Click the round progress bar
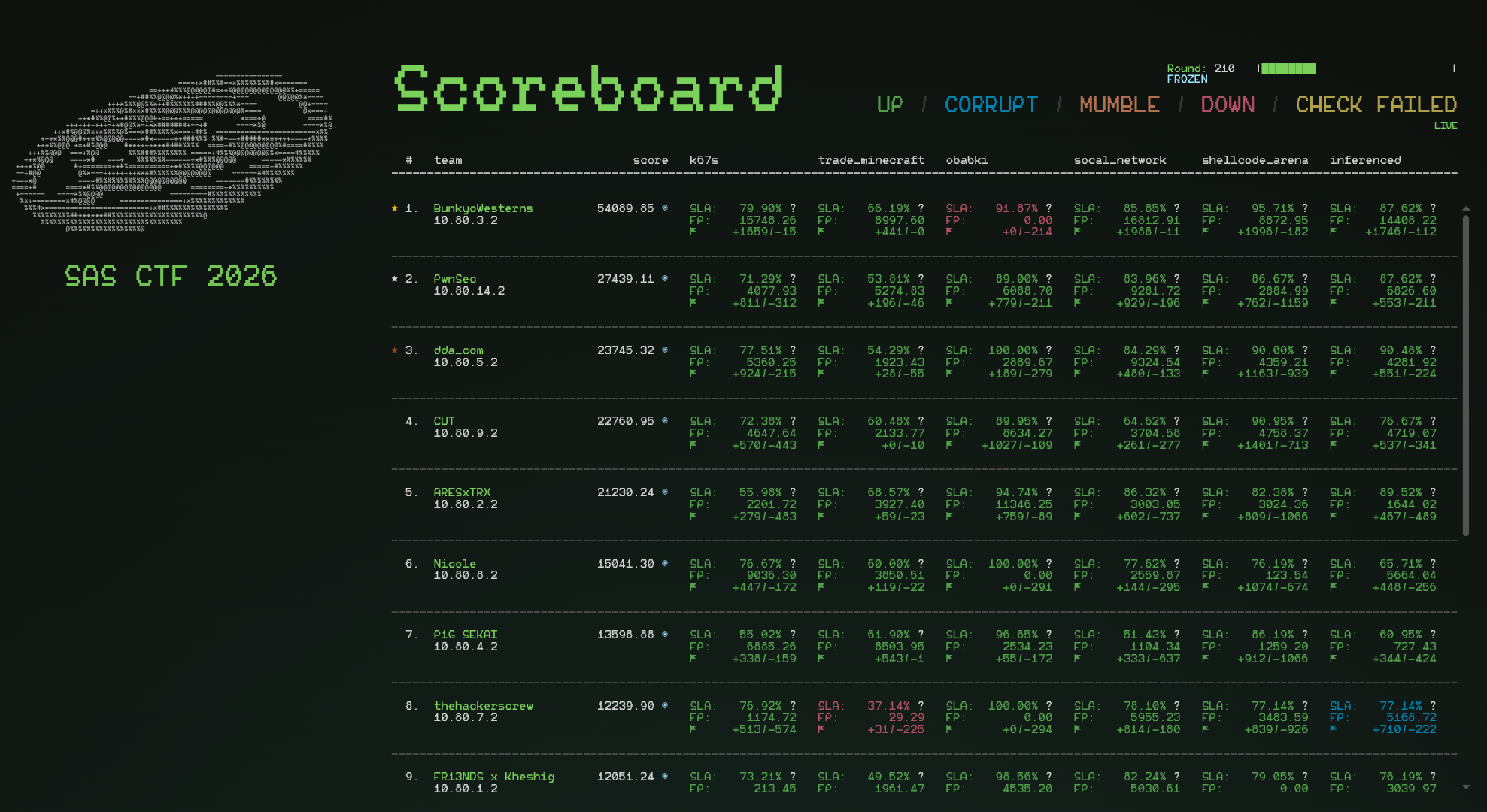 tap(1356, 68)
